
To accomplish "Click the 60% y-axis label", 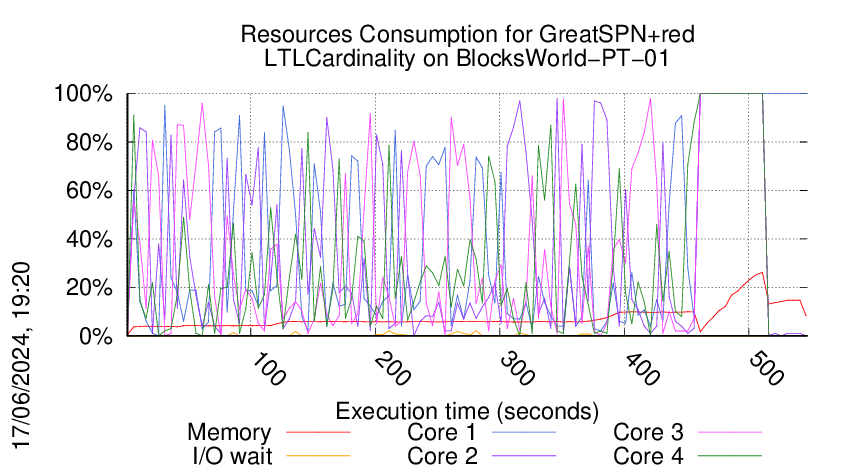I will pos(89,191).
